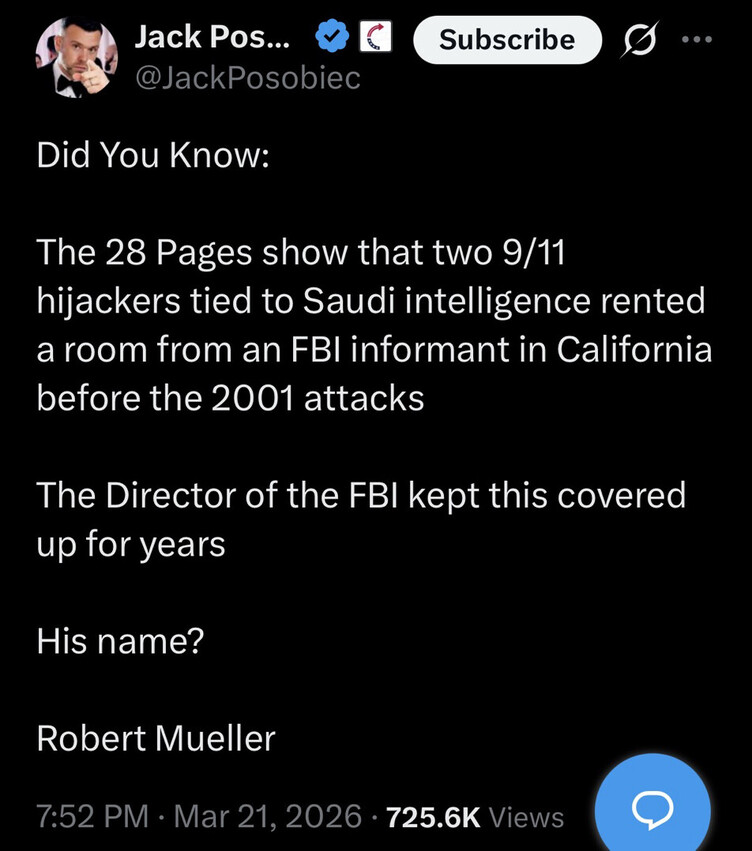This screenshot has height=851, width=752.
Task: Click 'The Director of the FBI' sentence
Action: click(x=222, y=496)
